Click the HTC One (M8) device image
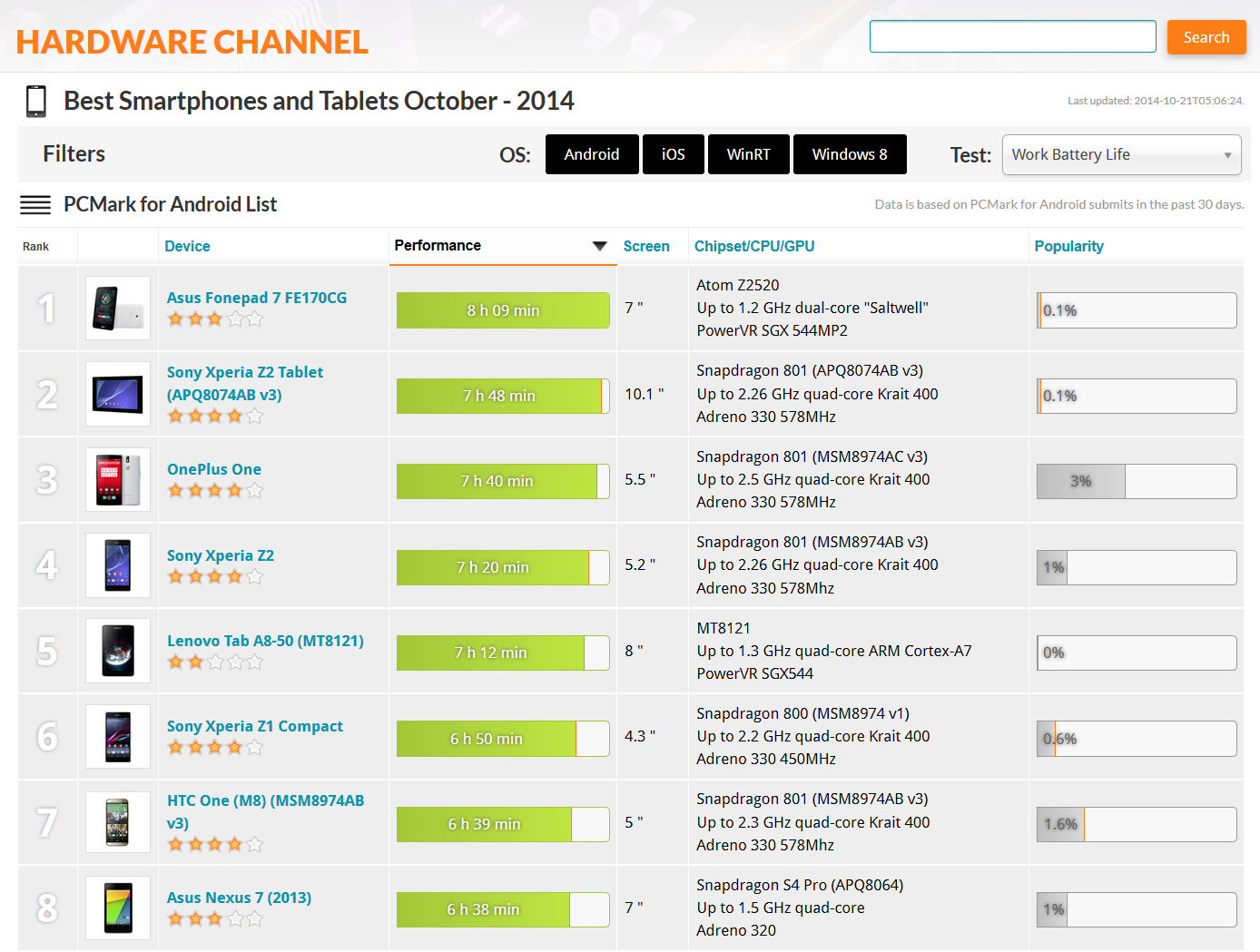 118,822
